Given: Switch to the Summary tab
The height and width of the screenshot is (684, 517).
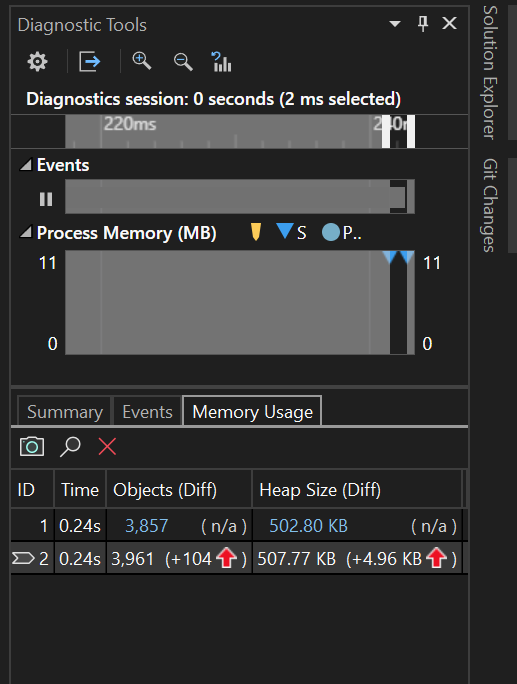Looking at the screenshot, I should pyautogui.click(x=65, y=411).
